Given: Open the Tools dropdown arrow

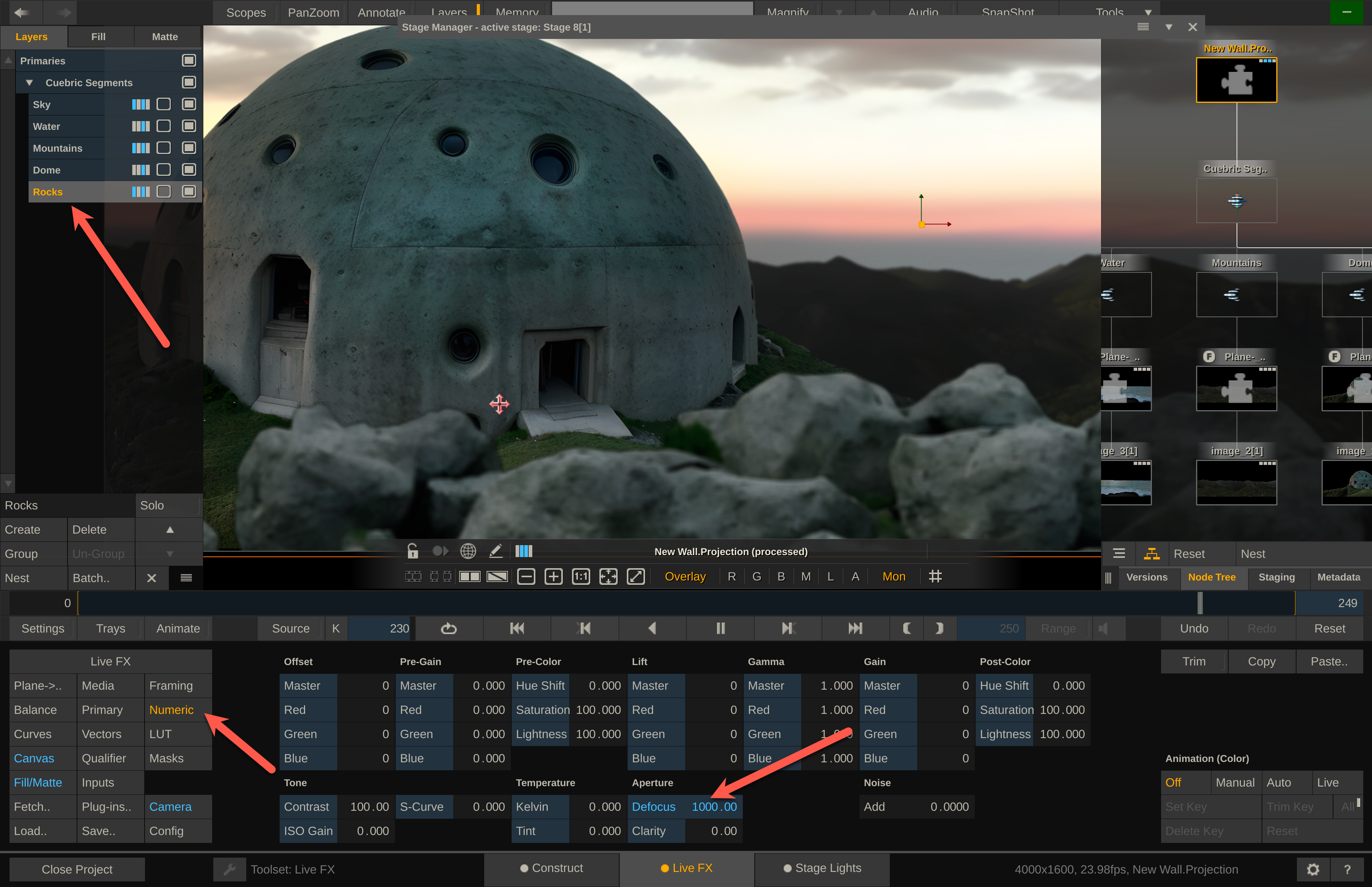Looking at the screenshot, I should (1148, 12).
